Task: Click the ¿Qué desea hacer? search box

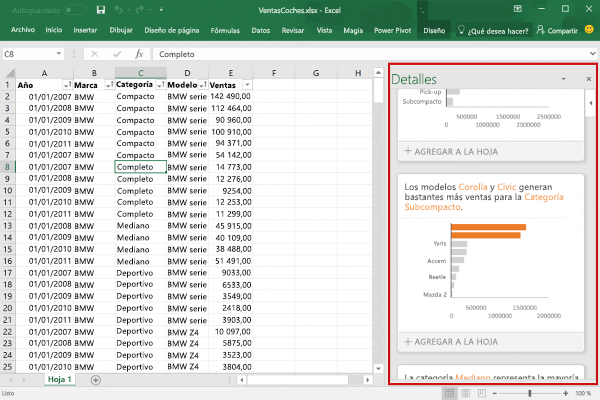Action: pyautogui.click(x=494, y=31)
